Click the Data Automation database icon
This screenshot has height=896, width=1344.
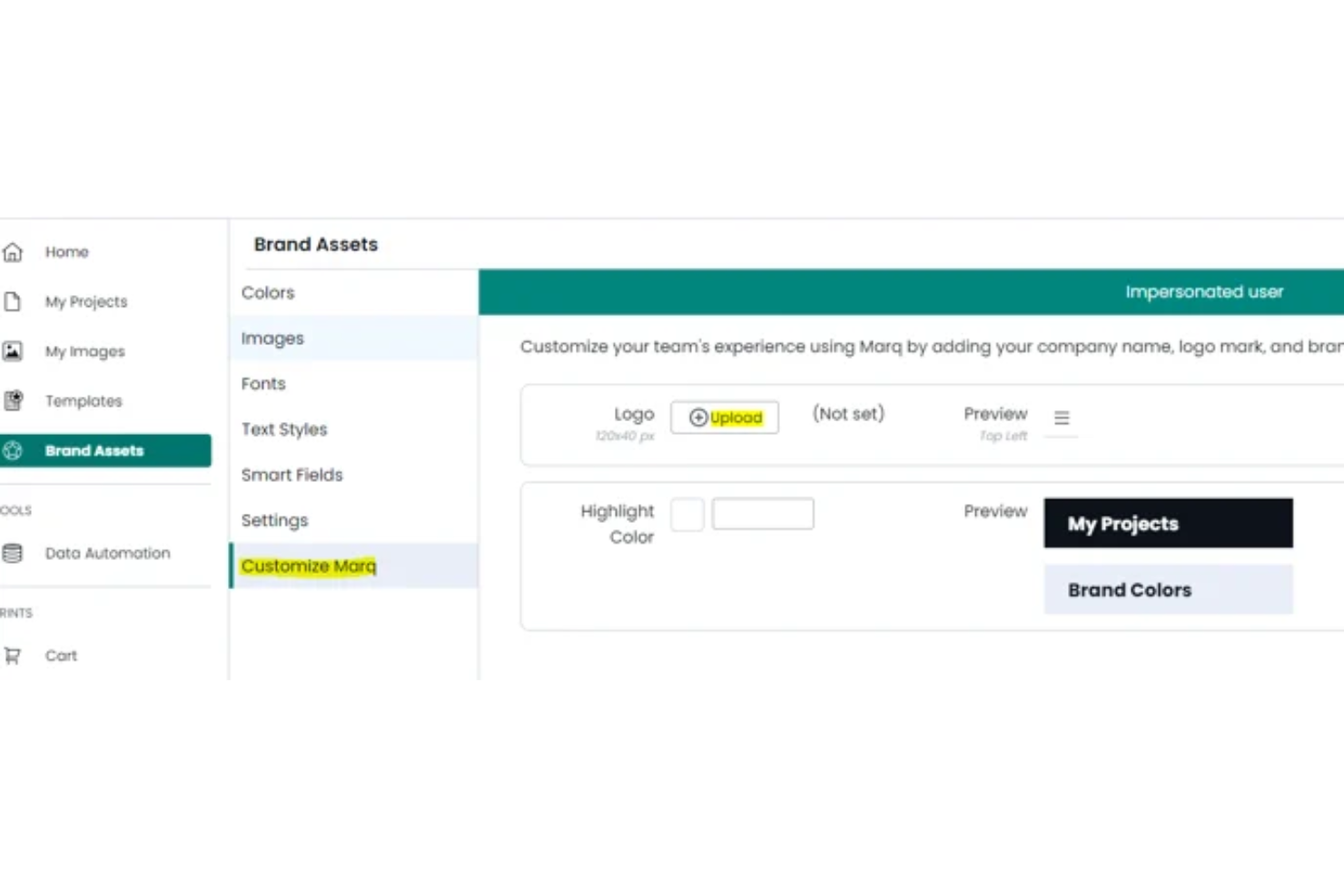[x=13, y=553]
